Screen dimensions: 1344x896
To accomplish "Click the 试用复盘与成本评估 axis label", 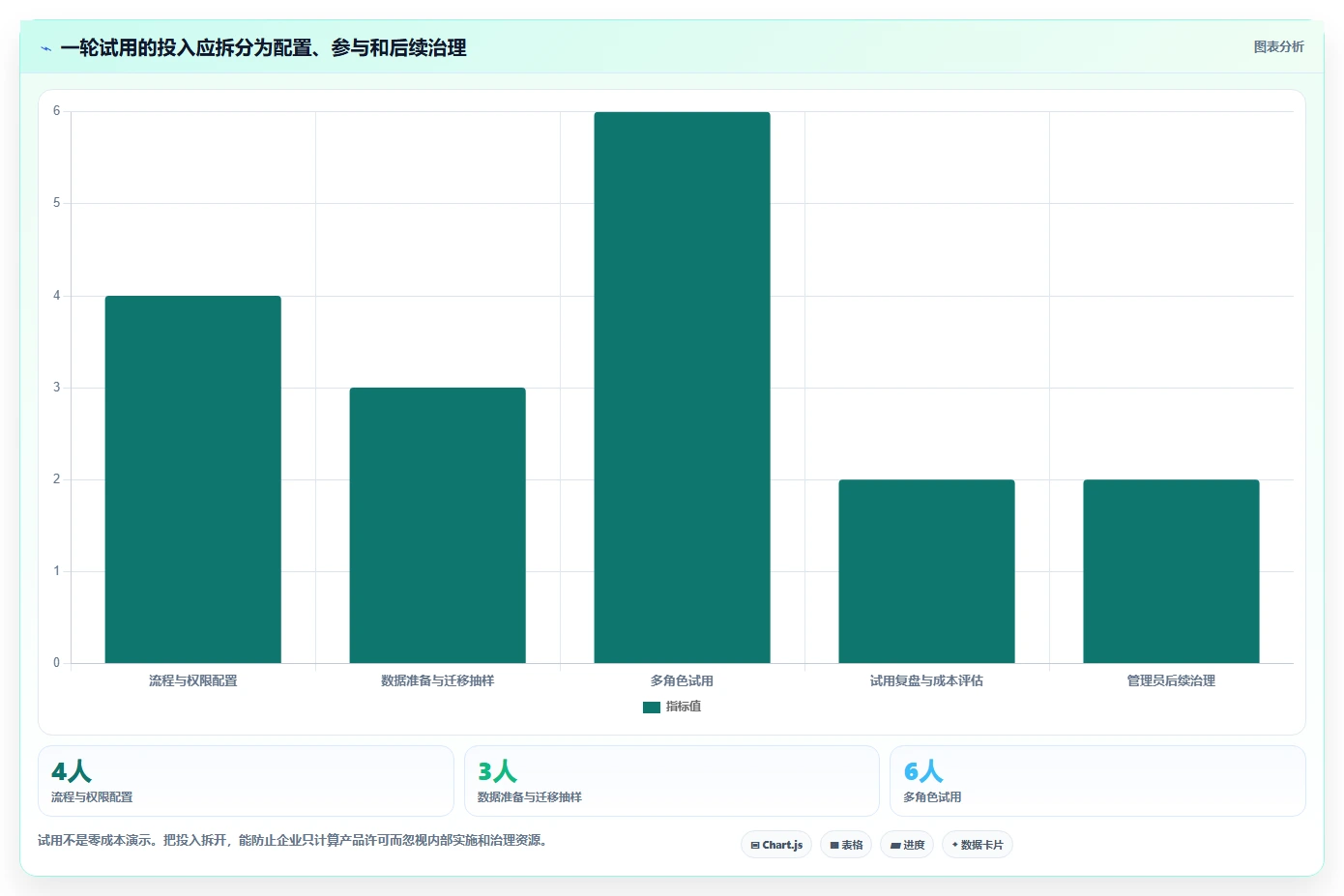I will coord(926,681).
